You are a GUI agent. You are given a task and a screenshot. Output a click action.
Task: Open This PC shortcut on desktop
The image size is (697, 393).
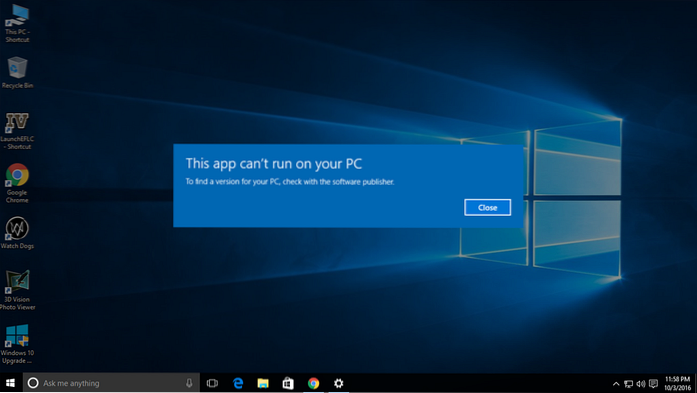tap(17, 24)
